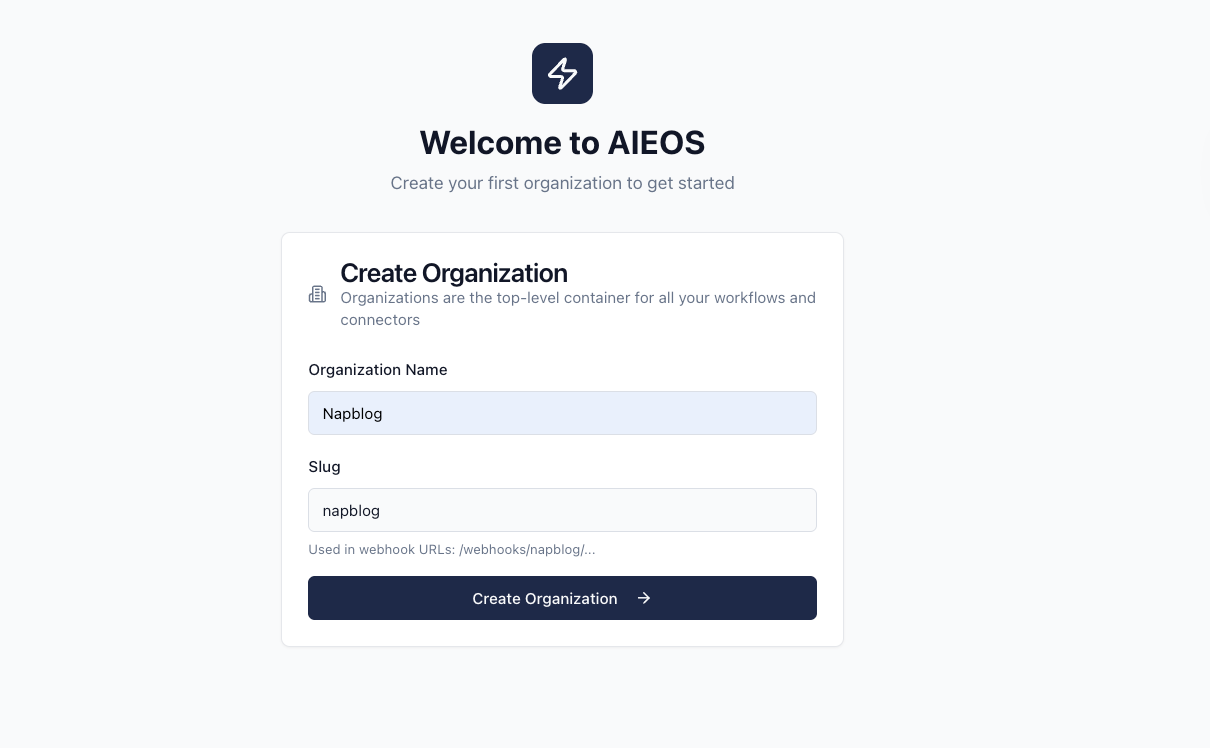Screen dimensions: 1210x748
Task: Tap the lightning symbol above Welcome to AIEOS
Action: (x=562, y=73)
